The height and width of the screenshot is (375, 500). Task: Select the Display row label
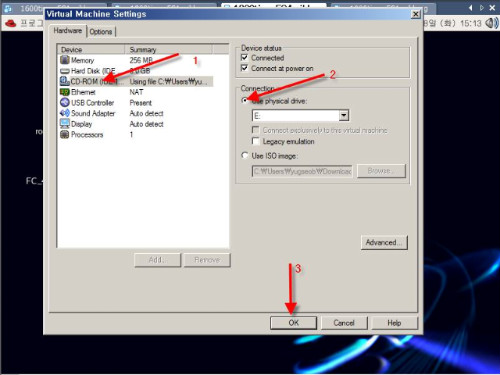point(81,124)
